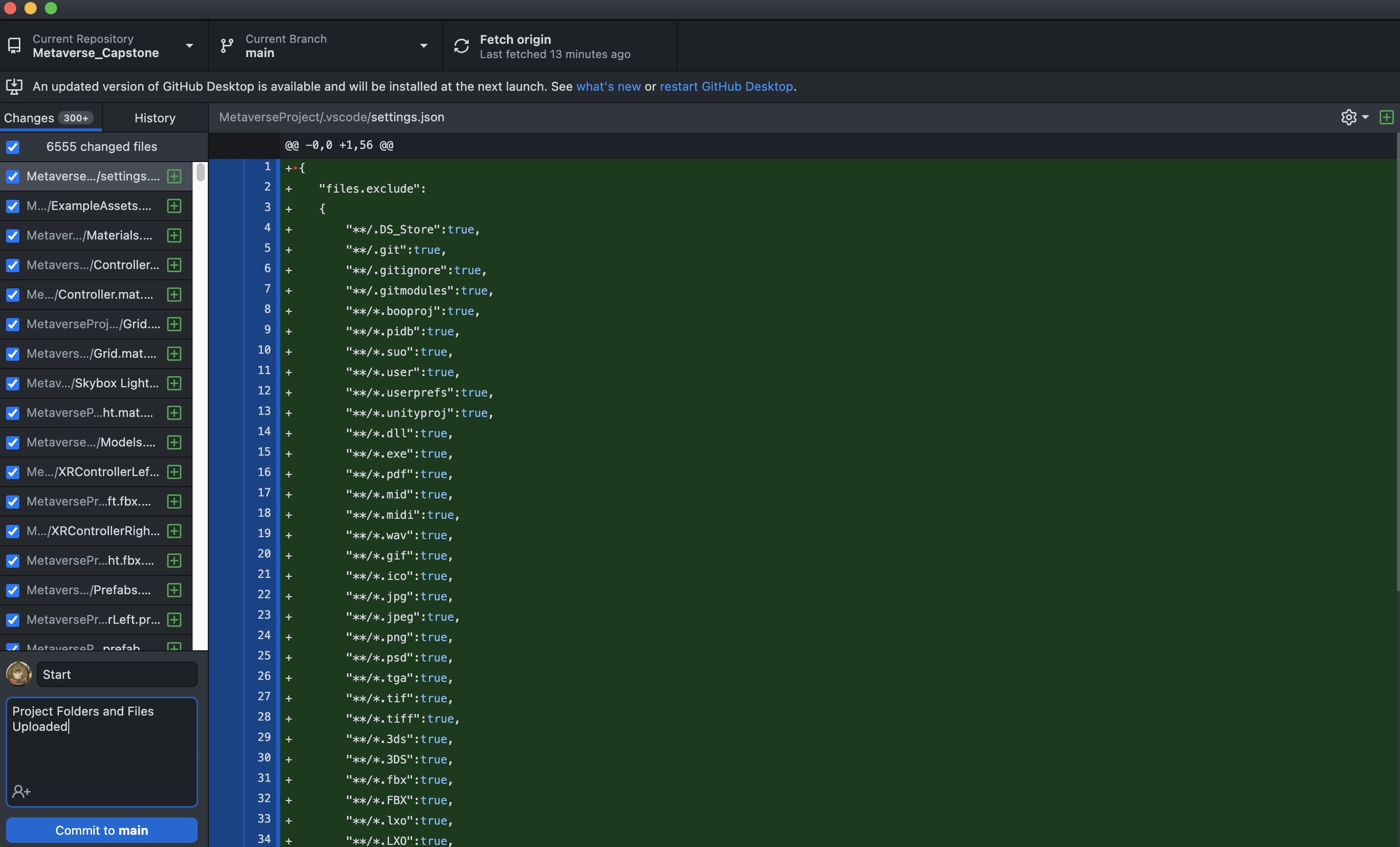Click added status icon for ExampleAssets row

[174, 206]
